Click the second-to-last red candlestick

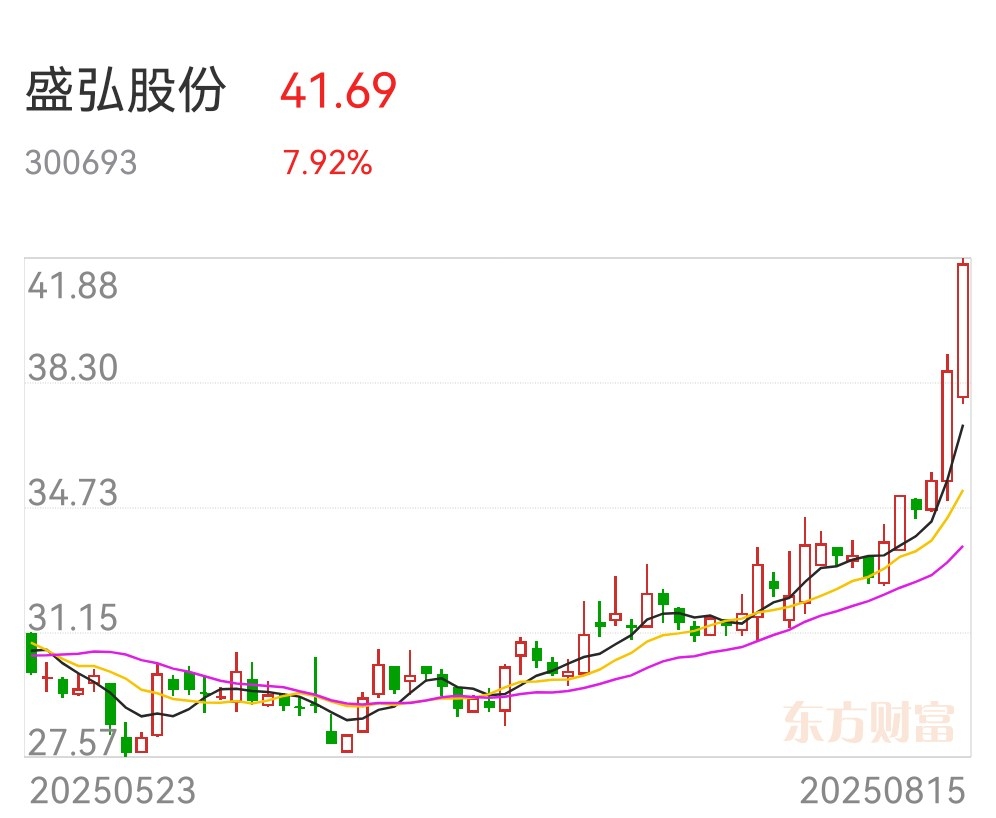pyautogui.click(x=947, y=427)
